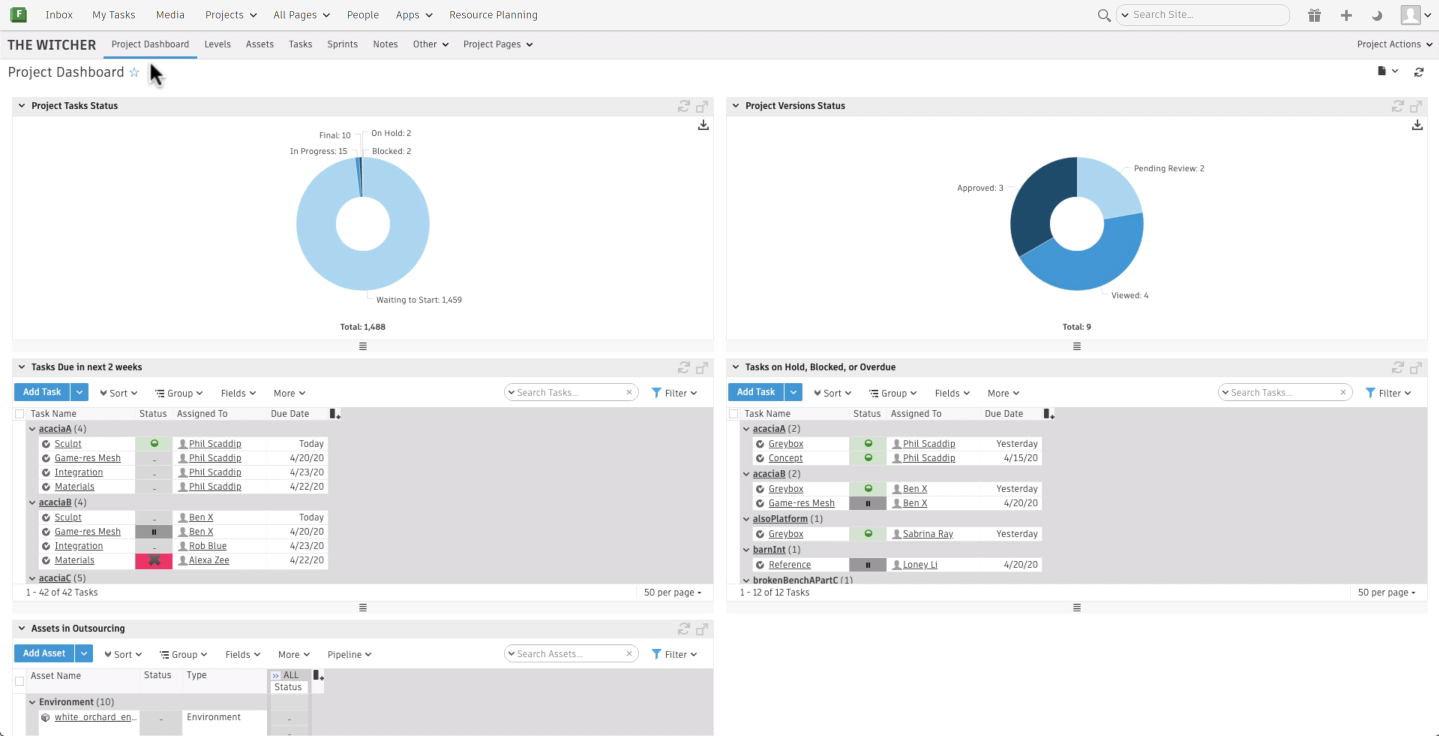
Task: Click the plus create icon in top bar
Action: (1346, 15)
